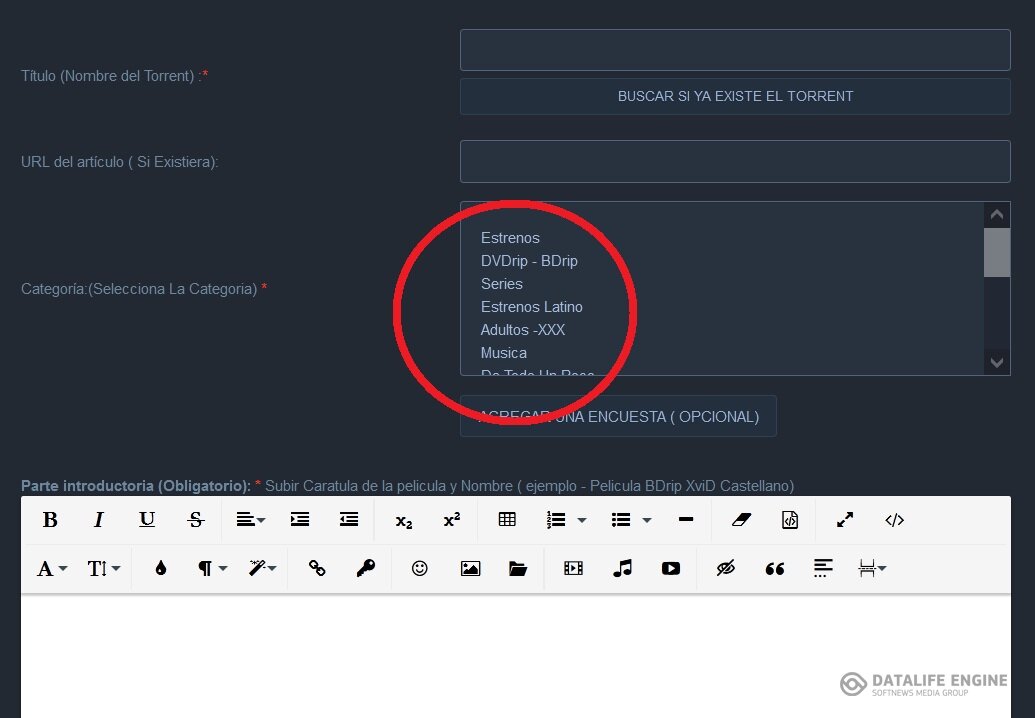The height and width of the screenshot is (718, 1035).
Task: Select Estrenos Latino in the category list
Action: coord(531,307)
